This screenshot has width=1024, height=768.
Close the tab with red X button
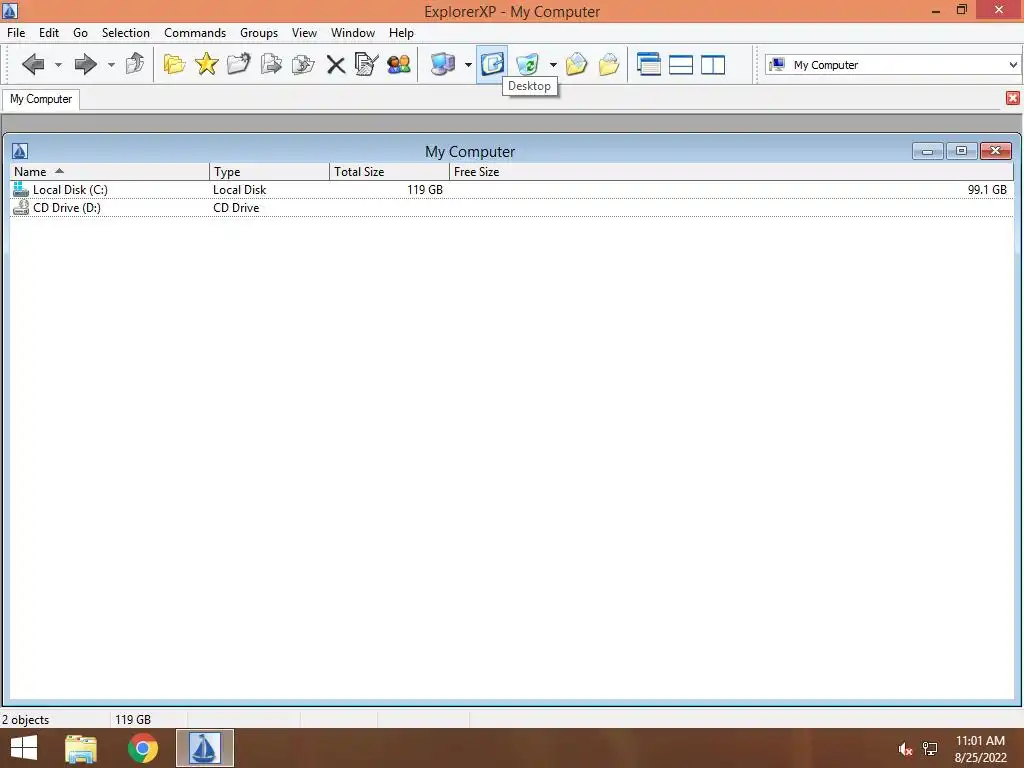pyautogui.click(x=1012, y=98)
